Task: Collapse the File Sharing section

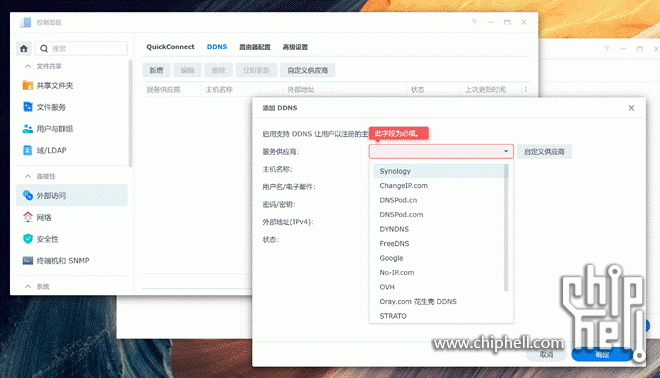Action: click(28, 66)
